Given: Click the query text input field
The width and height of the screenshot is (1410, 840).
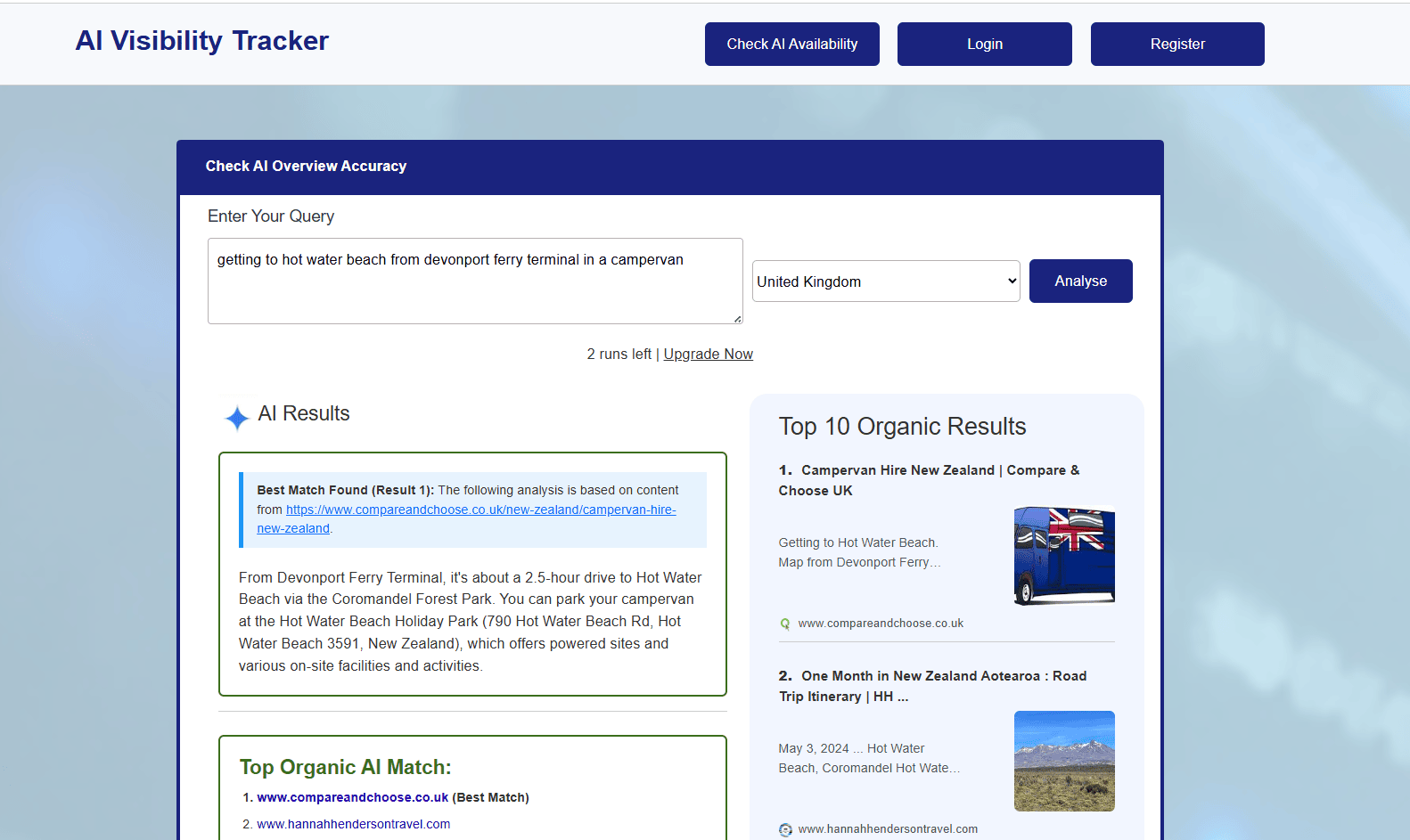Looking at the screenshot, I should coord(474,281).
